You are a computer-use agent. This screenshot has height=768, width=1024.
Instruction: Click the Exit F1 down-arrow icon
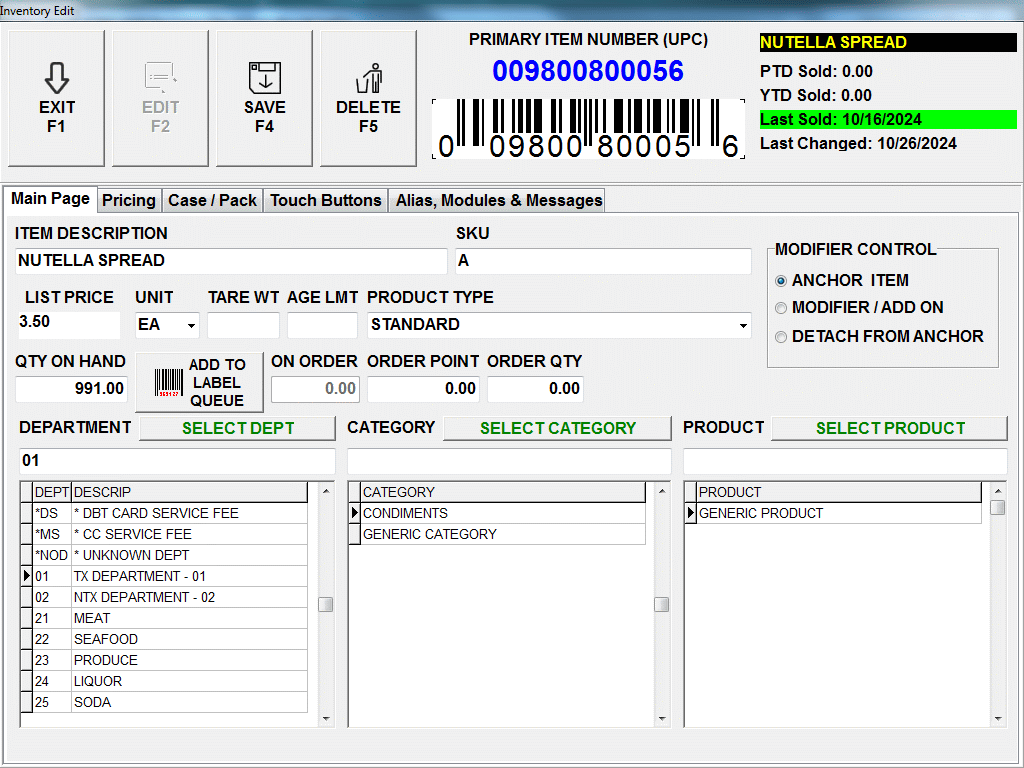pyautogui.click(x=56, y=79)
